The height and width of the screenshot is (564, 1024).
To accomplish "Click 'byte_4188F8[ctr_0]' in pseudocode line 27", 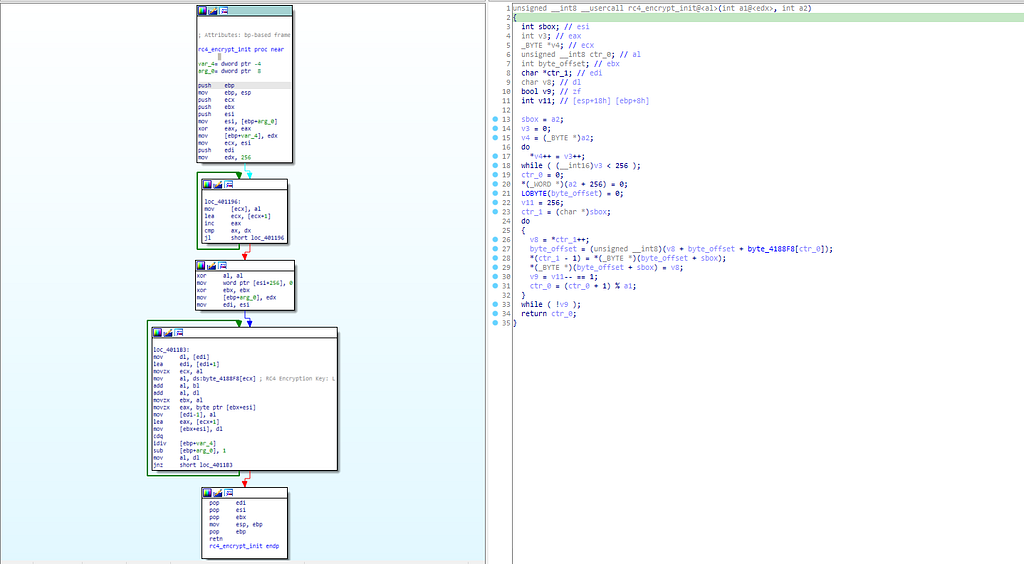I will [x=786, y=249].
